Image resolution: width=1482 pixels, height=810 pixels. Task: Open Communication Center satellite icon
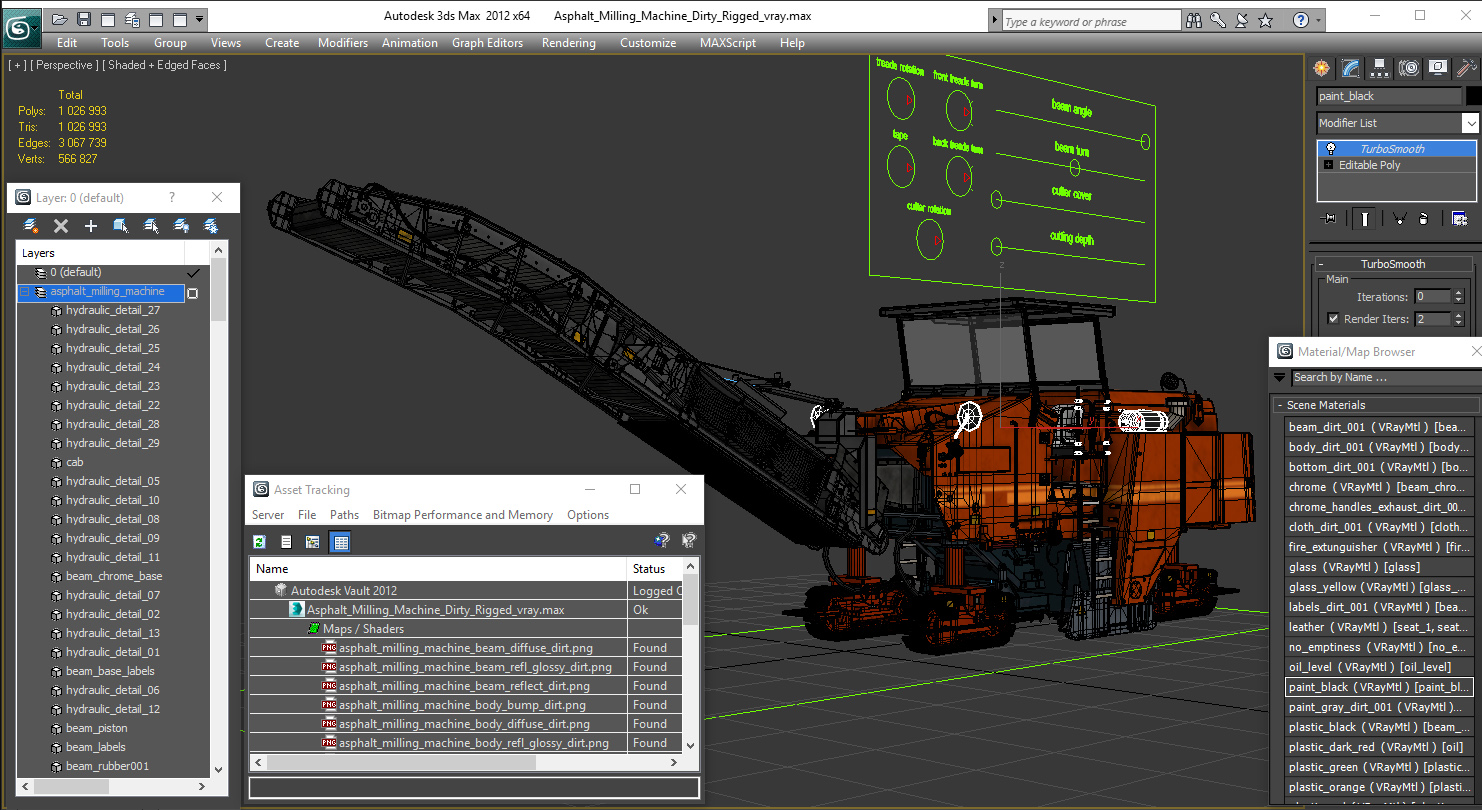[x=1242, y=20]
